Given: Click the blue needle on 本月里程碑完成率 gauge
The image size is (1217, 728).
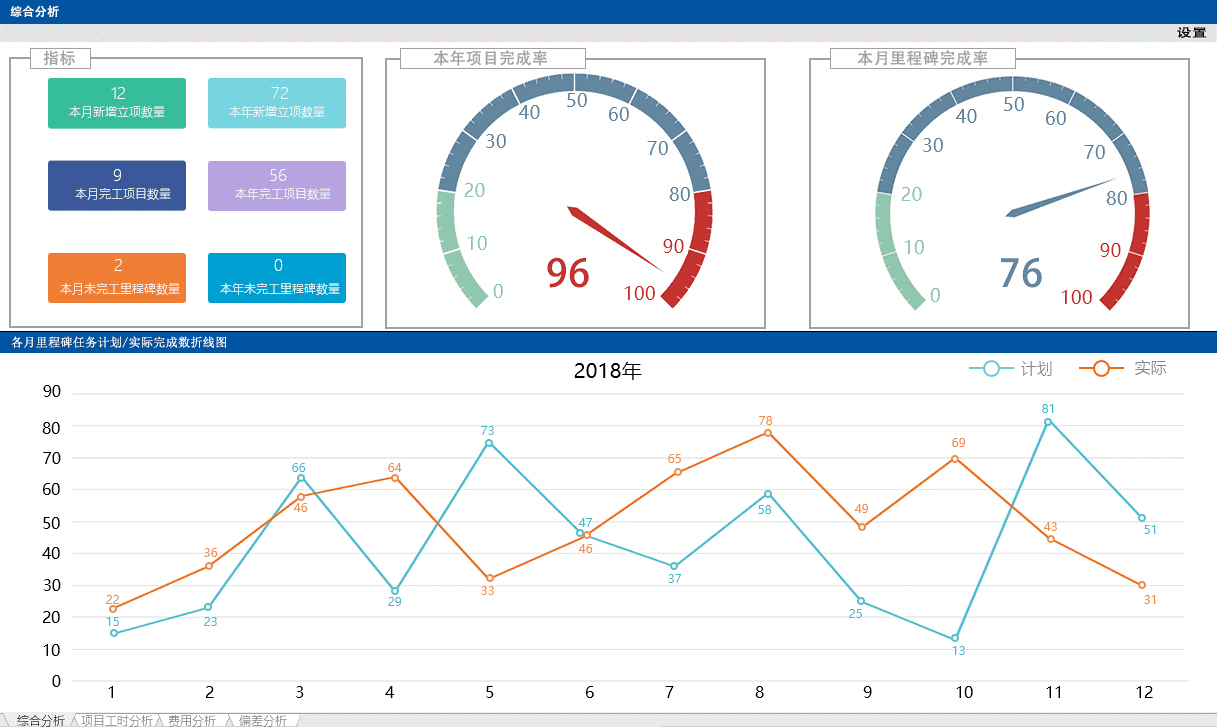Looking at the screenshot, I should (x=1060, y=197).
